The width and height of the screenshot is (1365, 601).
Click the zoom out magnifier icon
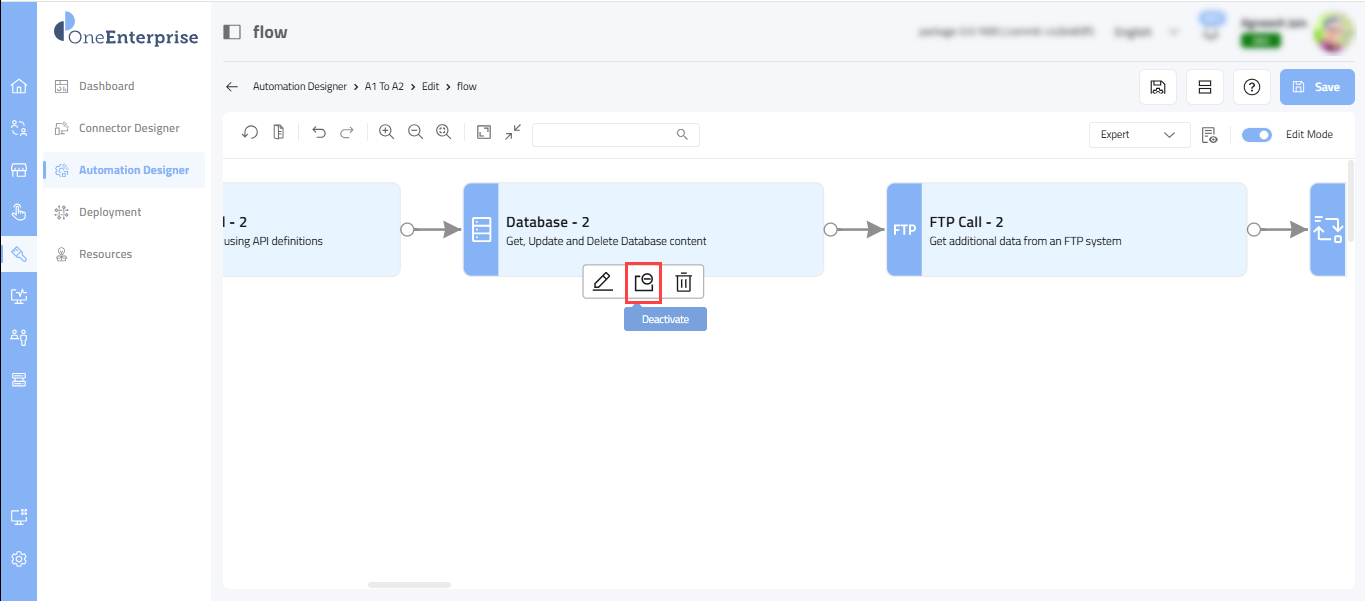415,132
